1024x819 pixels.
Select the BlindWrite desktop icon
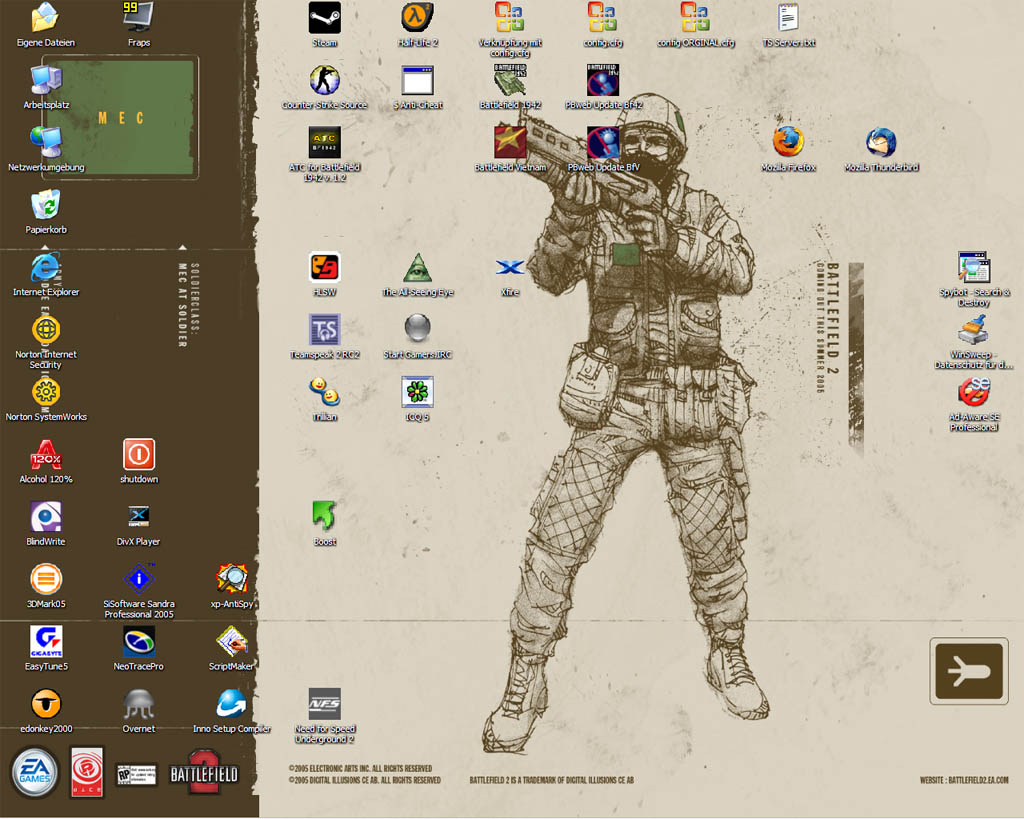coord(46,517)
